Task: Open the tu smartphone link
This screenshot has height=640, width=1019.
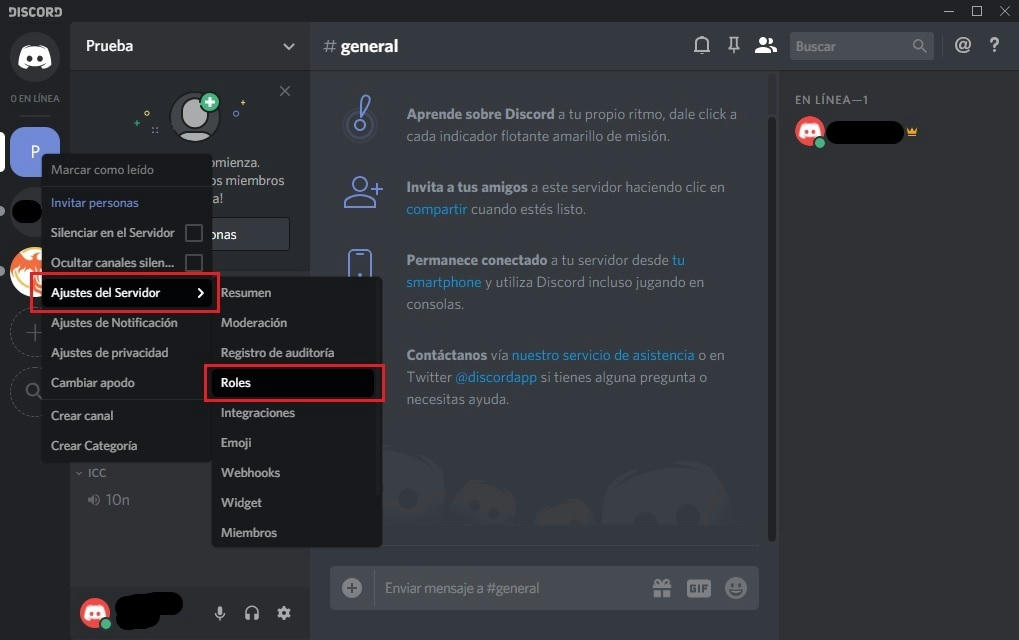Action: click(x=444, y=282)
